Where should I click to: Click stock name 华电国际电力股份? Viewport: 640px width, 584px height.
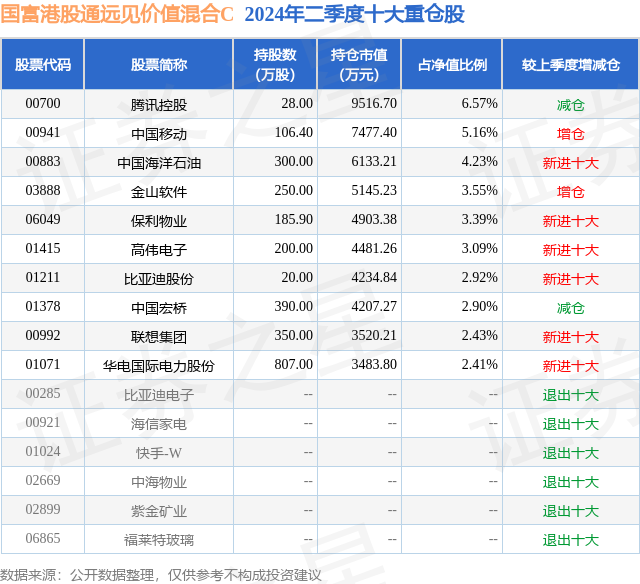[159, 366]
